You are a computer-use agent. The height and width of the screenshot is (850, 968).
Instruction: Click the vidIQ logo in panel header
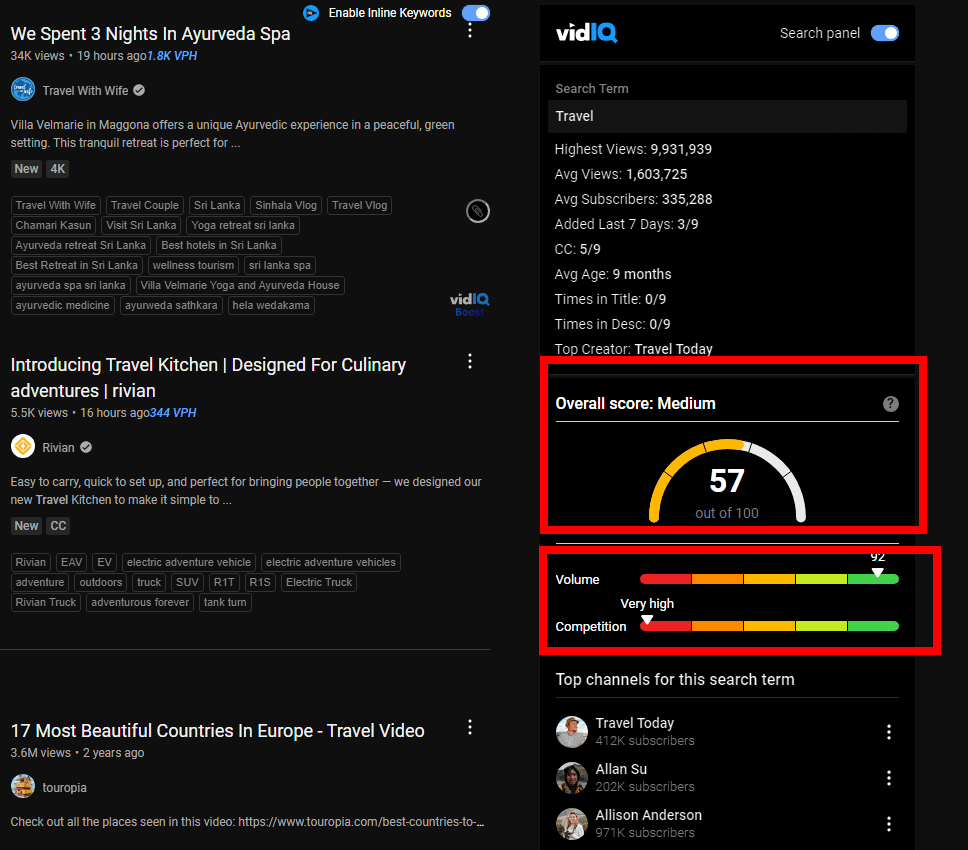586,33
